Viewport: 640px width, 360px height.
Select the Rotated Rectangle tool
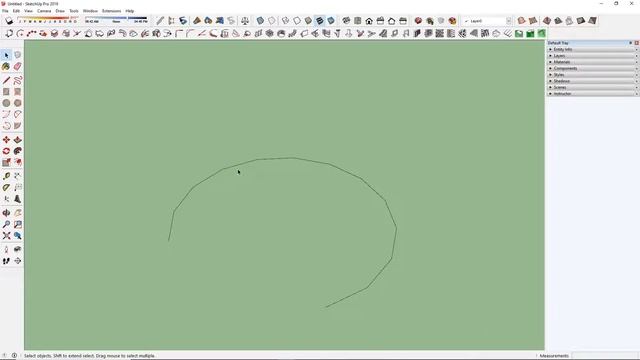(x=18, y=92)
